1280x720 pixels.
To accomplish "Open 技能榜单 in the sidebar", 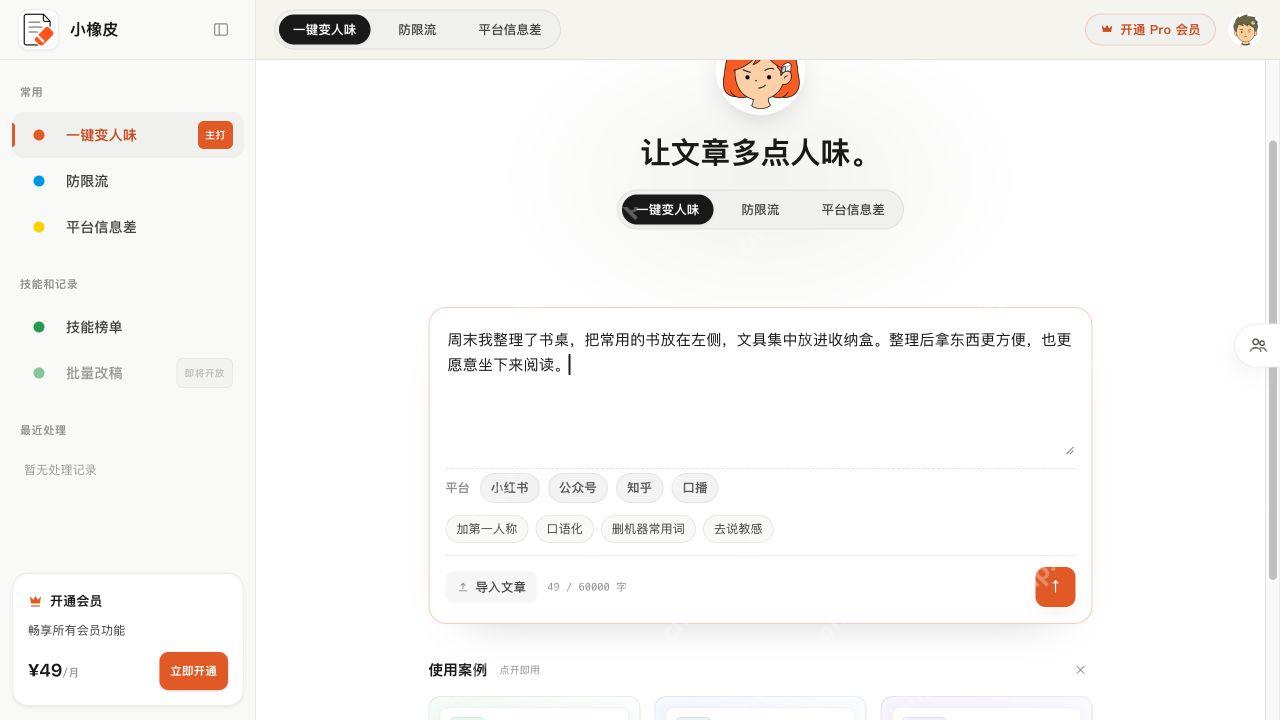I will coord(128,327).
